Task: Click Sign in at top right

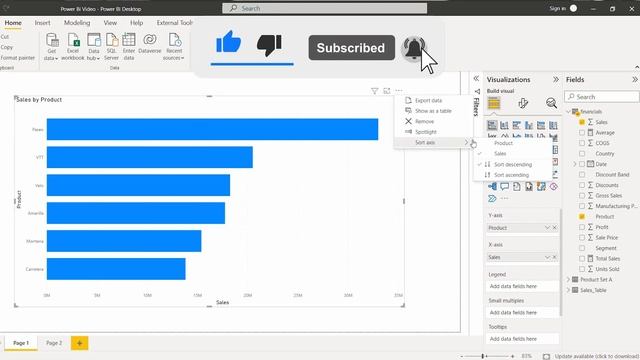Action: tap(557, 9)
